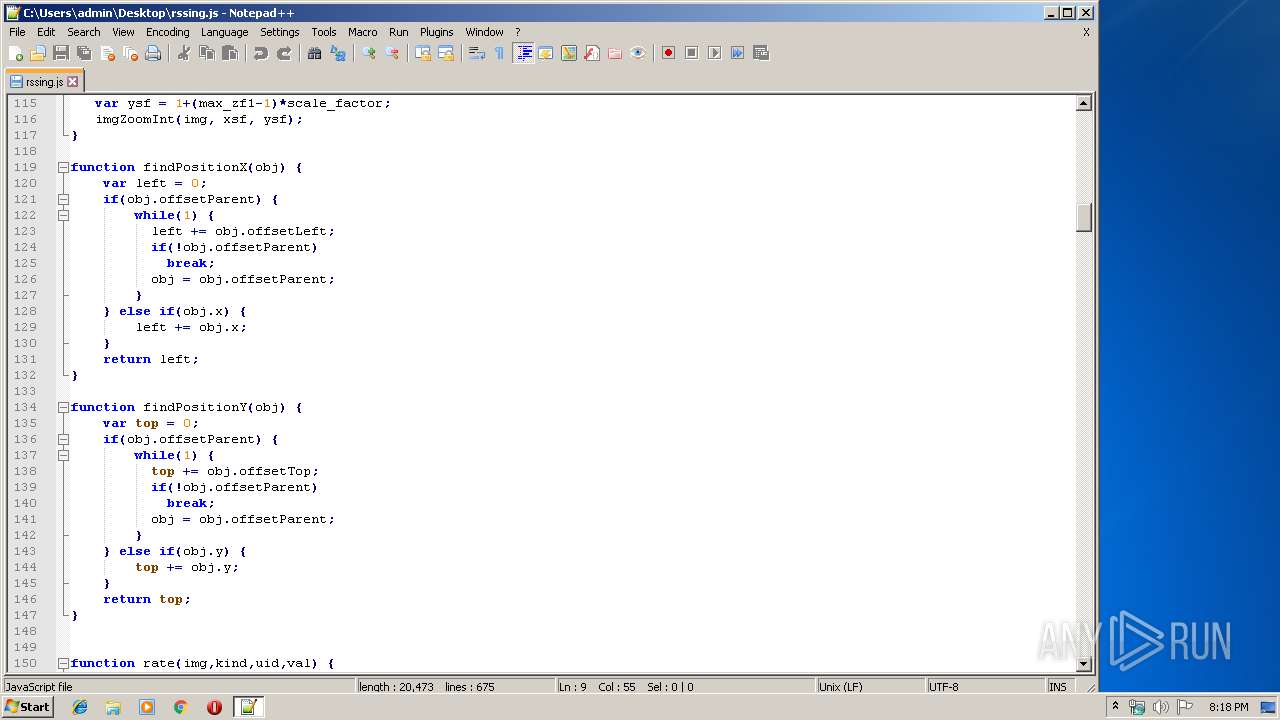This screenshot has width=1280, height=720.
Task: Toggle synchronize vertical scrolling
Action: pos(423,53)
